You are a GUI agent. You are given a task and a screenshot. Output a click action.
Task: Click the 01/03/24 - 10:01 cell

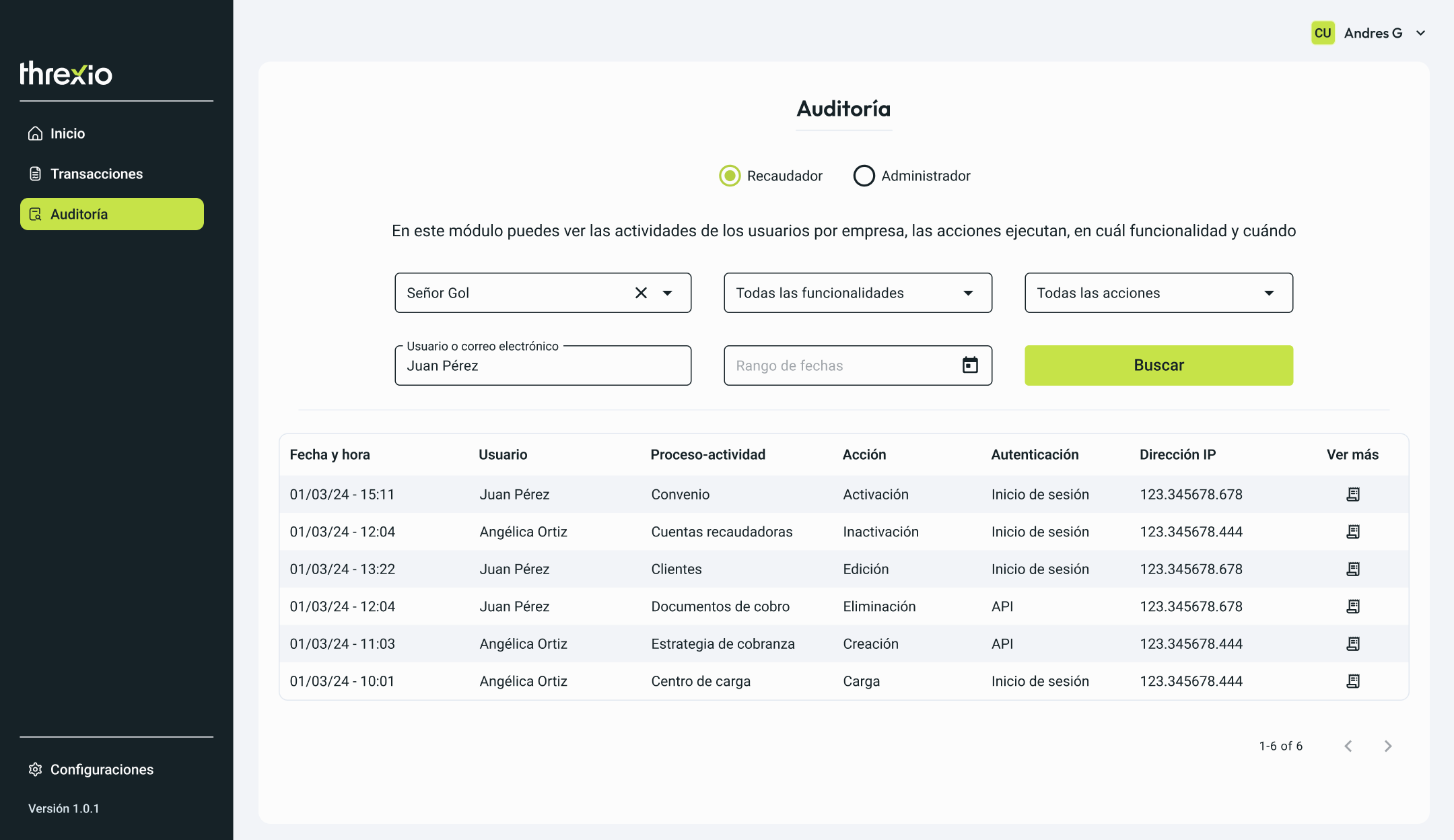pos(342,681)
